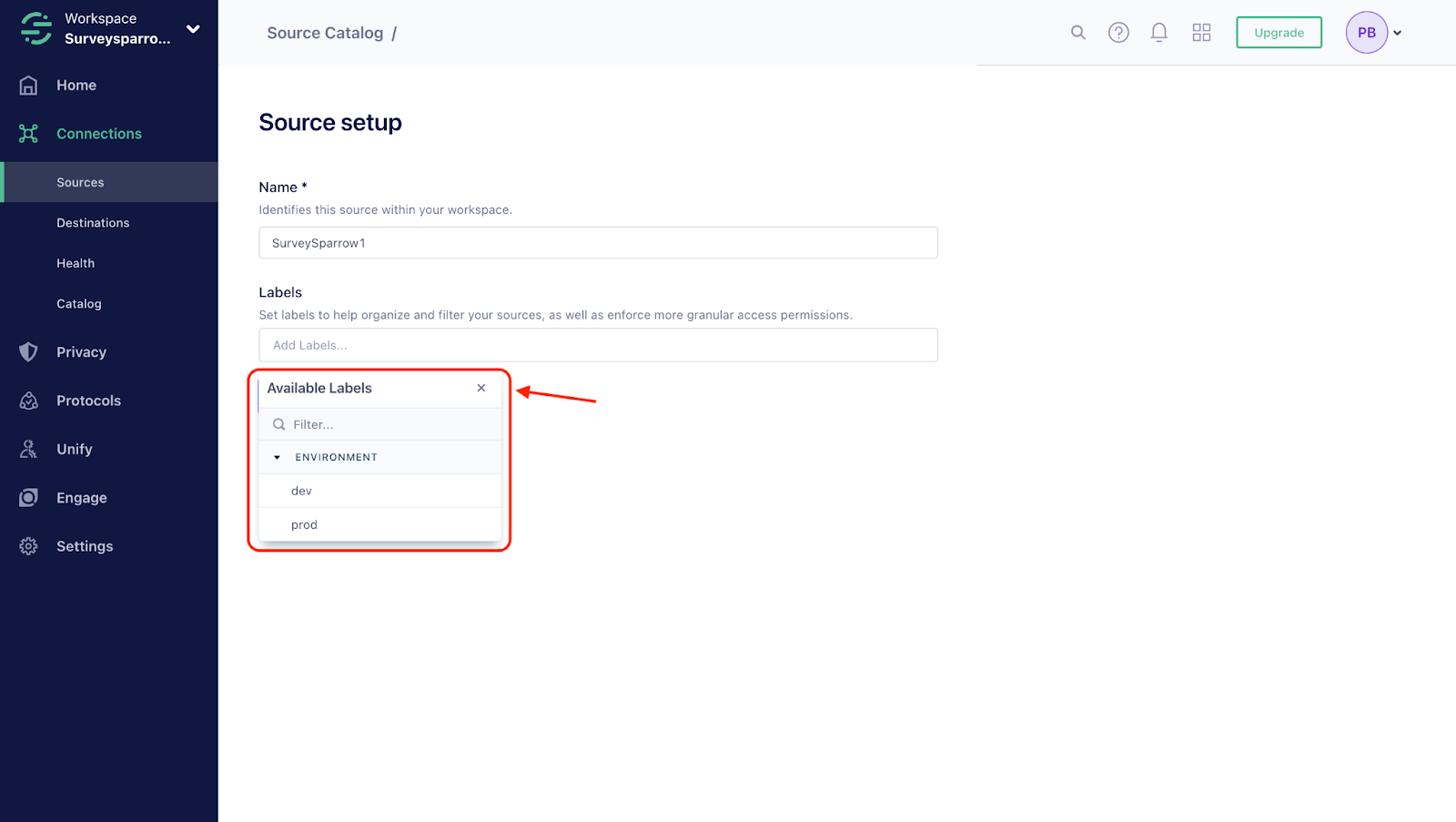Click the Unify person icon
1456x822 pixels.
[x=29, y=449]
